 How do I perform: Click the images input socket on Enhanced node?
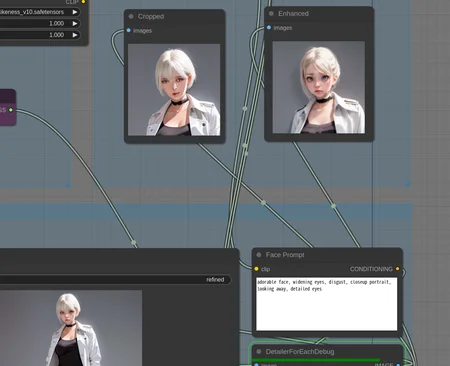pyautogui.click(x=269, y=28)
